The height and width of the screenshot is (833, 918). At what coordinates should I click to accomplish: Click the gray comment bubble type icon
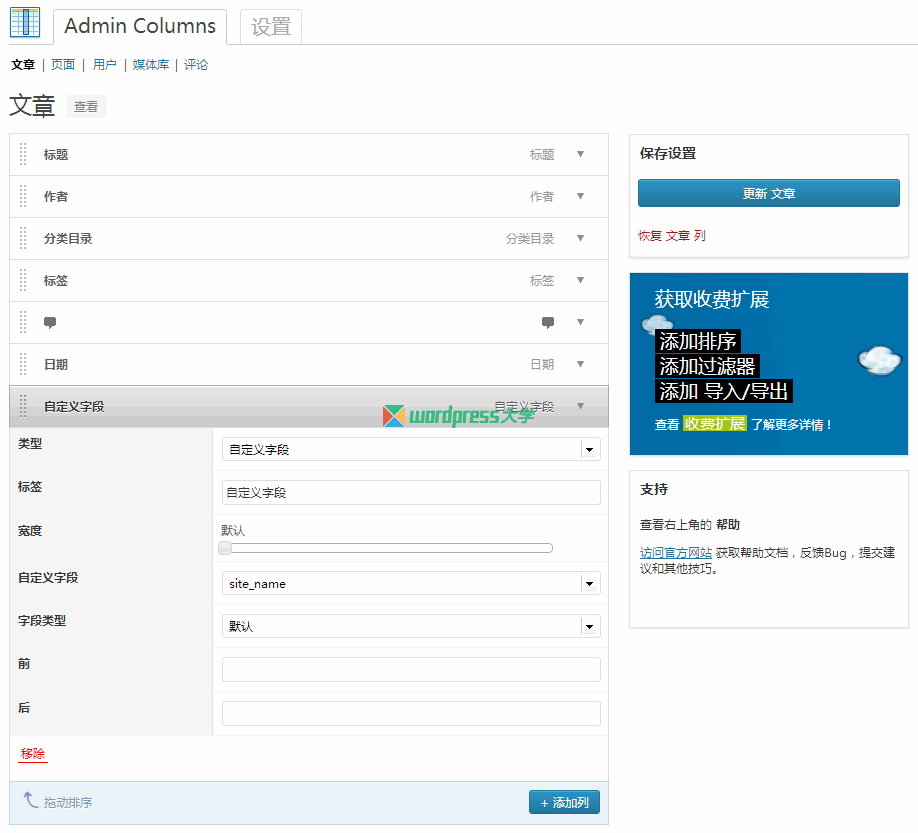548,323
